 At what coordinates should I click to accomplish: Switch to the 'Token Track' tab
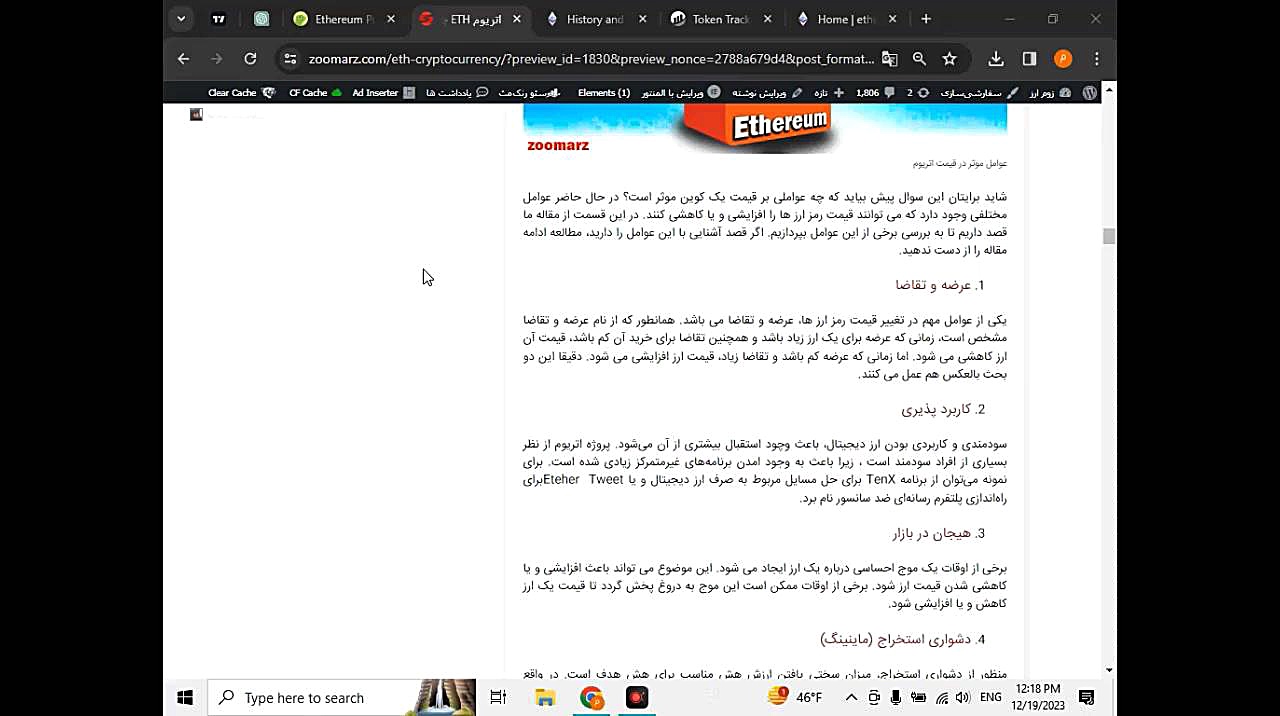pos(719,19)
